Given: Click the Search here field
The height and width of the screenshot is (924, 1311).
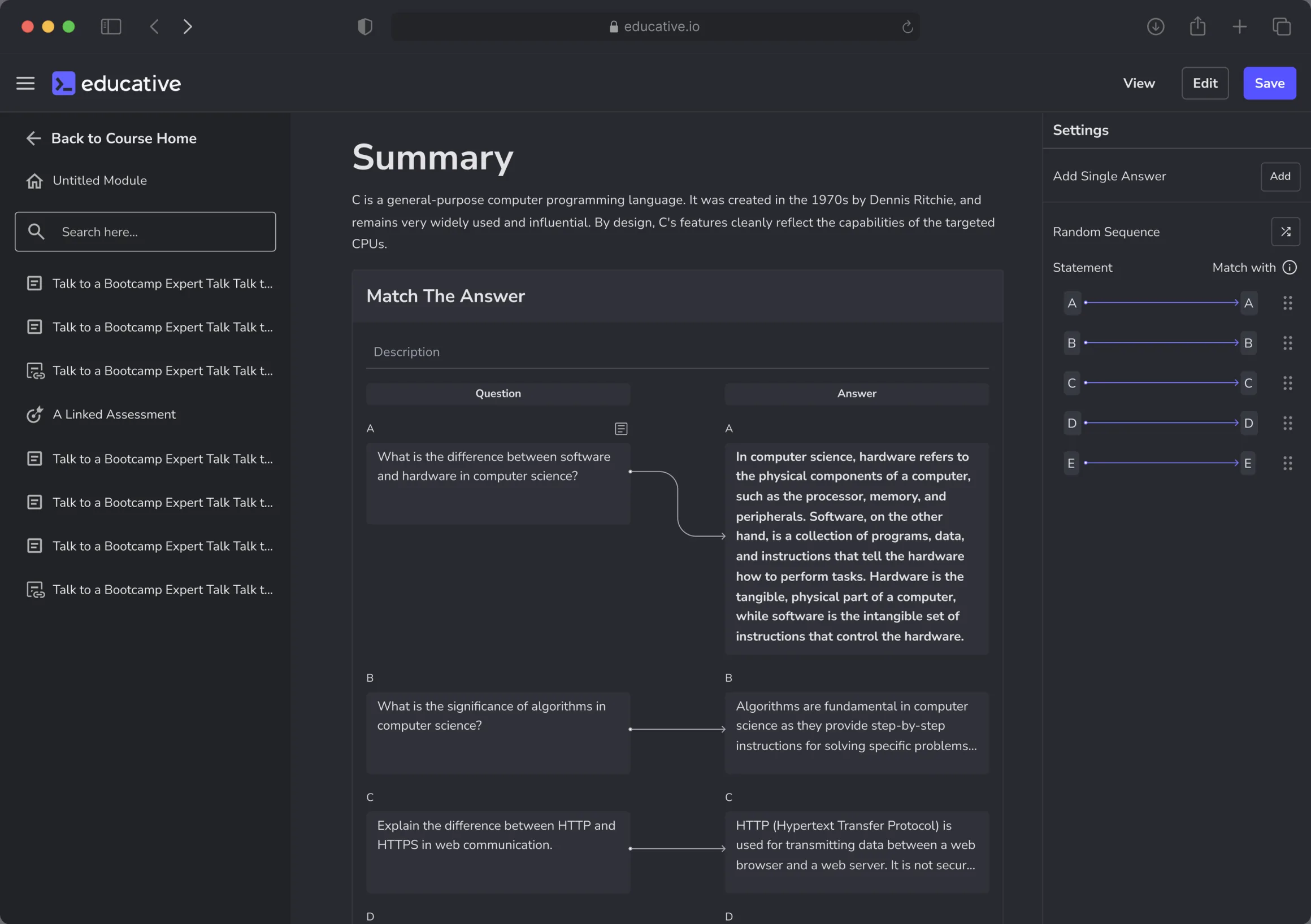Looking at the screenshot, I should (145, 232).
